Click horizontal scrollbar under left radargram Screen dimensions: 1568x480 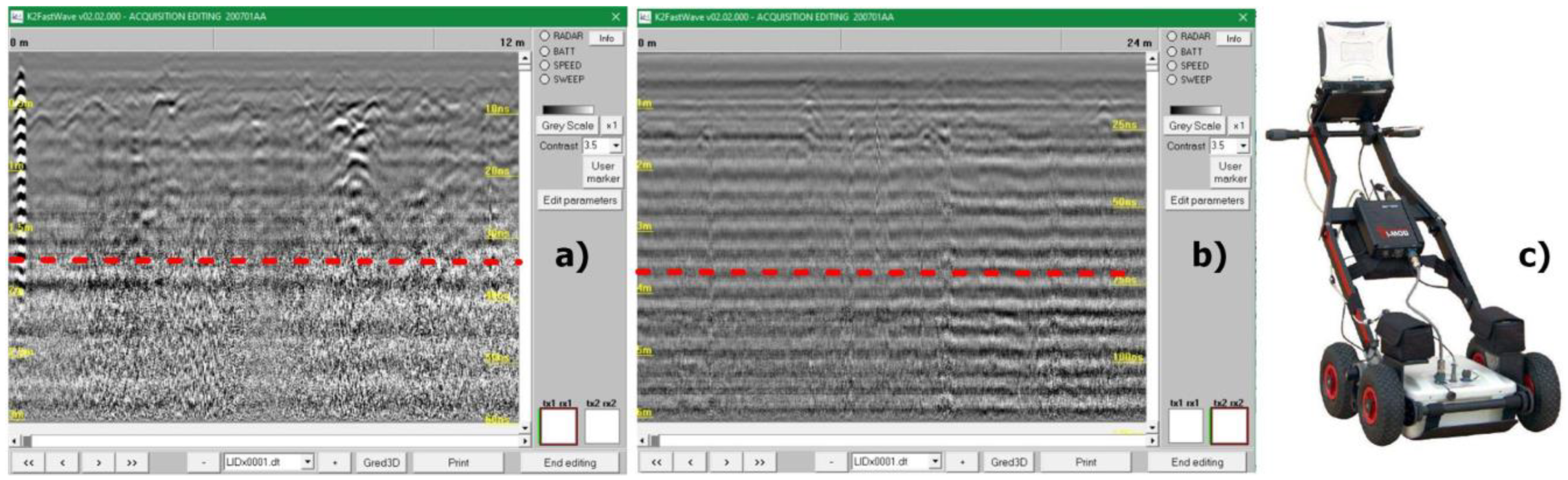269,441
